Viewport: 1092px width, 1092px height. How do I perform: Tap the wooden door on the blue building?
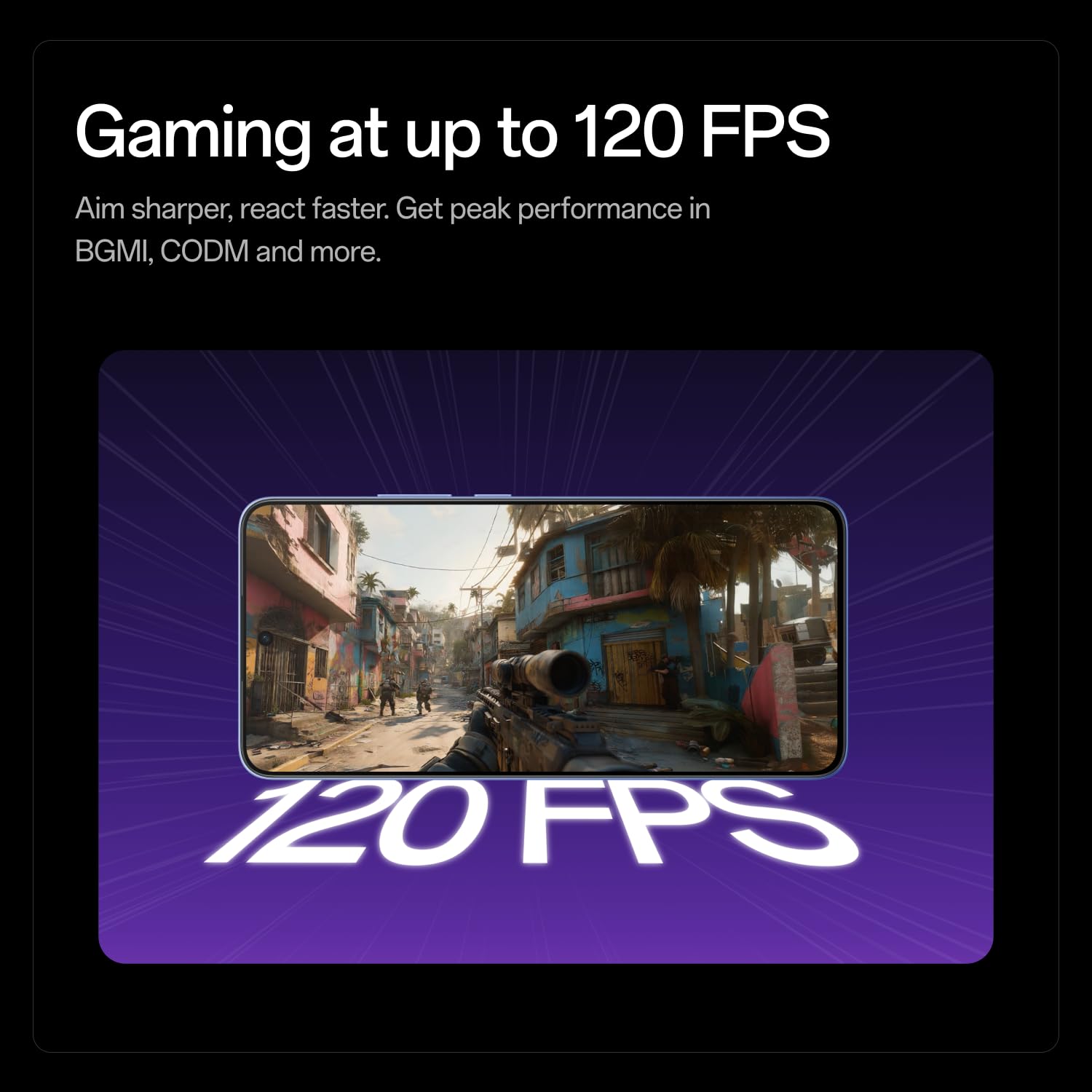[x=634, y=673]
